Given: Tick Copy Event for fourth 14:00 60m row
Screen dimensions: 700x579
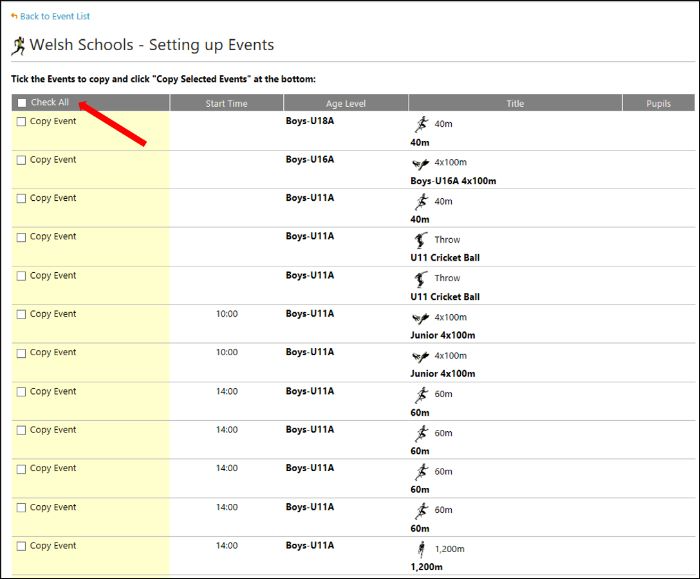Looking at the screenshot, I should click(x=21, y=507).
